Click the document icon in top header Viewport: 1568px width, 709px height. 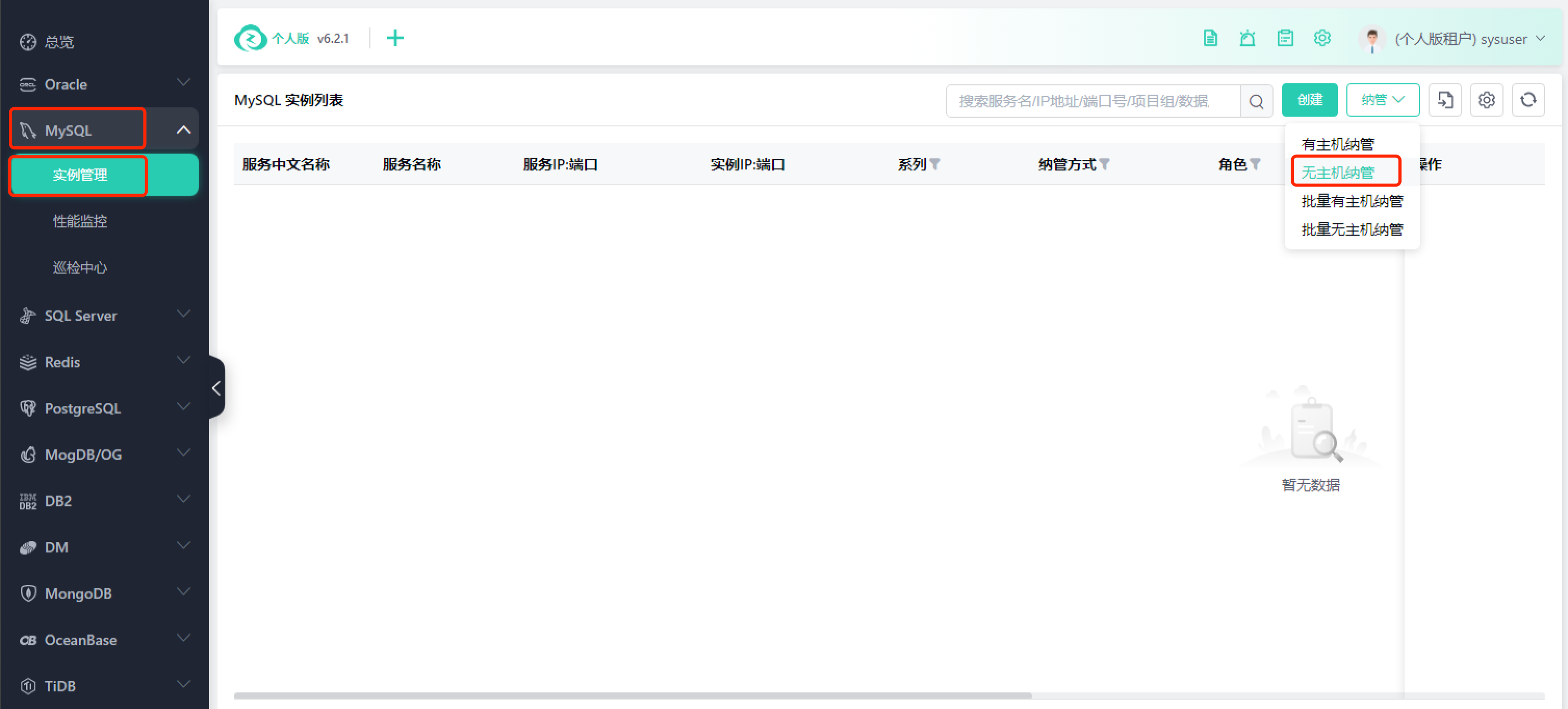point(1210,39)
